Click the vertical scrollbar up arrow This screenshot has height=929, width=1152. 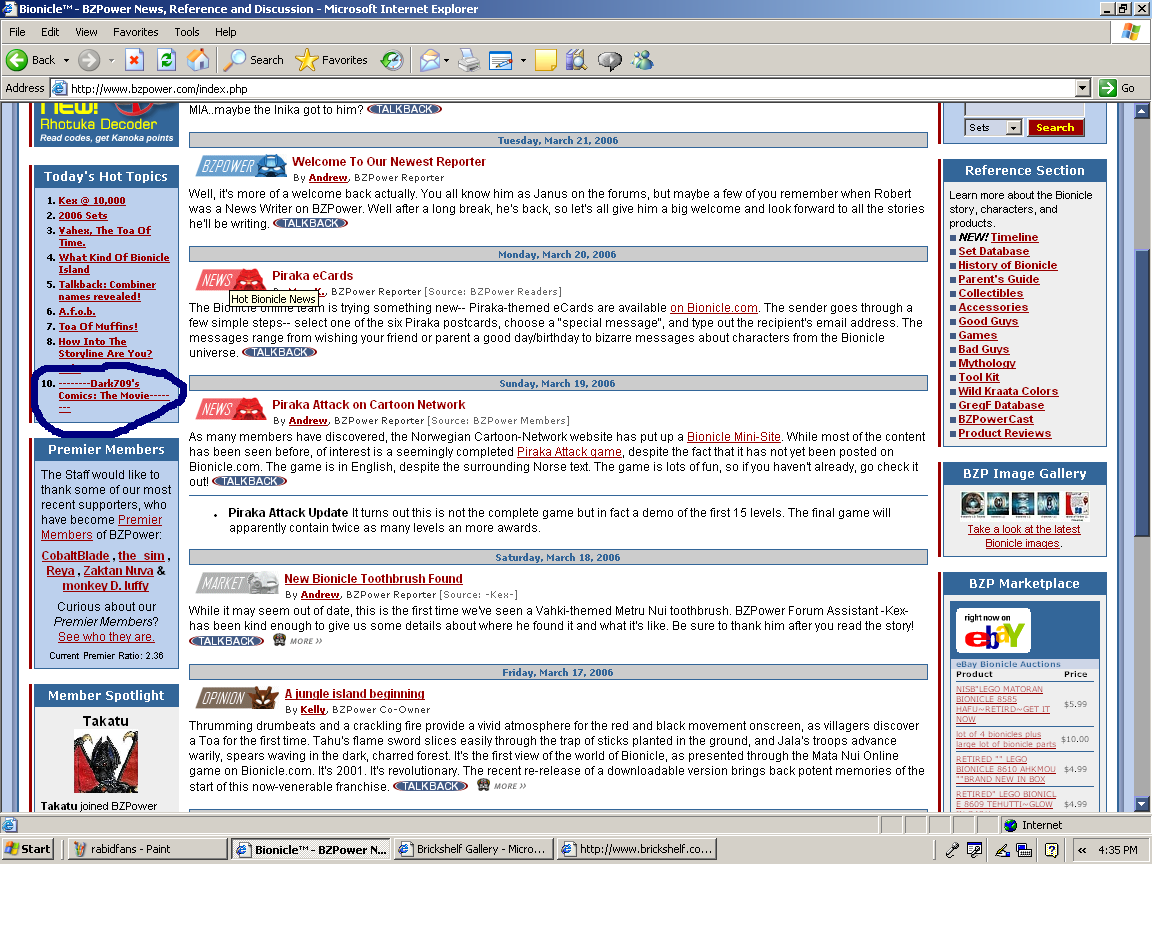1142,111
